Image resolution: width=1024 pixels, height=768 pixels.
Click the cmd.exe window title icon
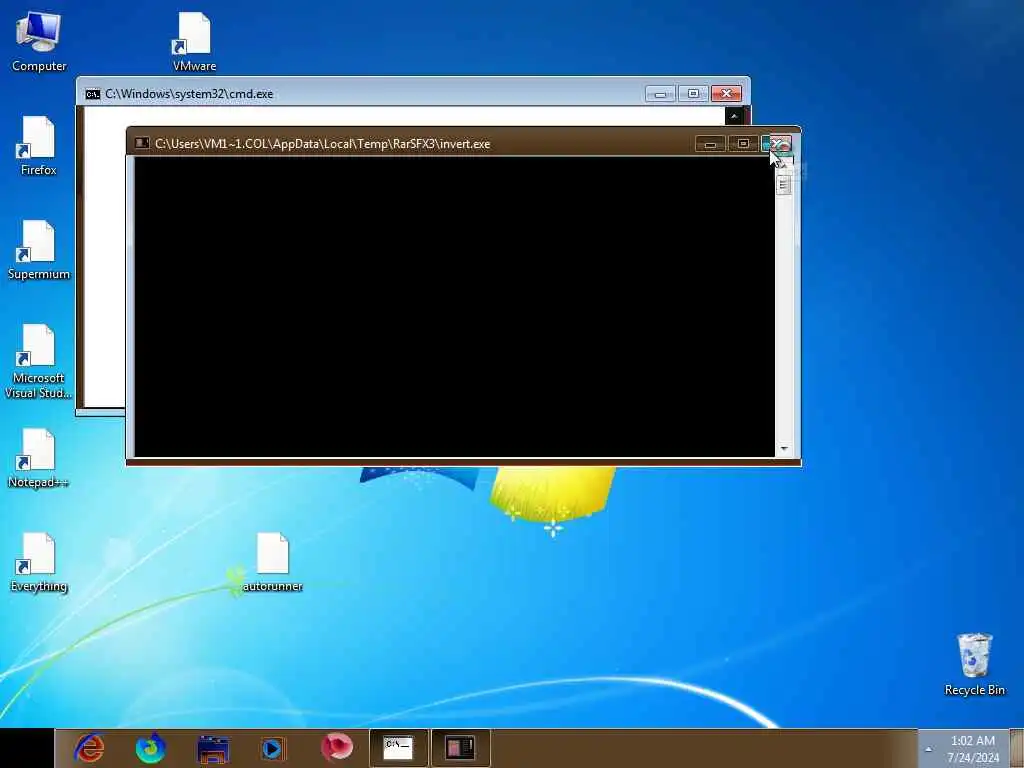pos(93,93)
